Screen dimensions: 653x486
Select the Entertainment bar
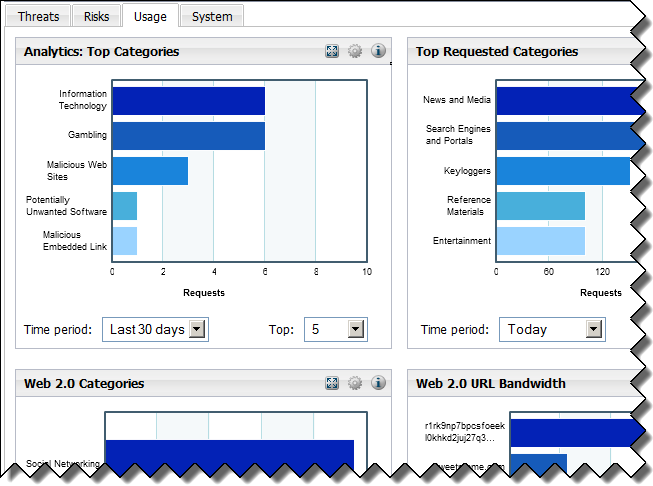[x=541, y=241]
